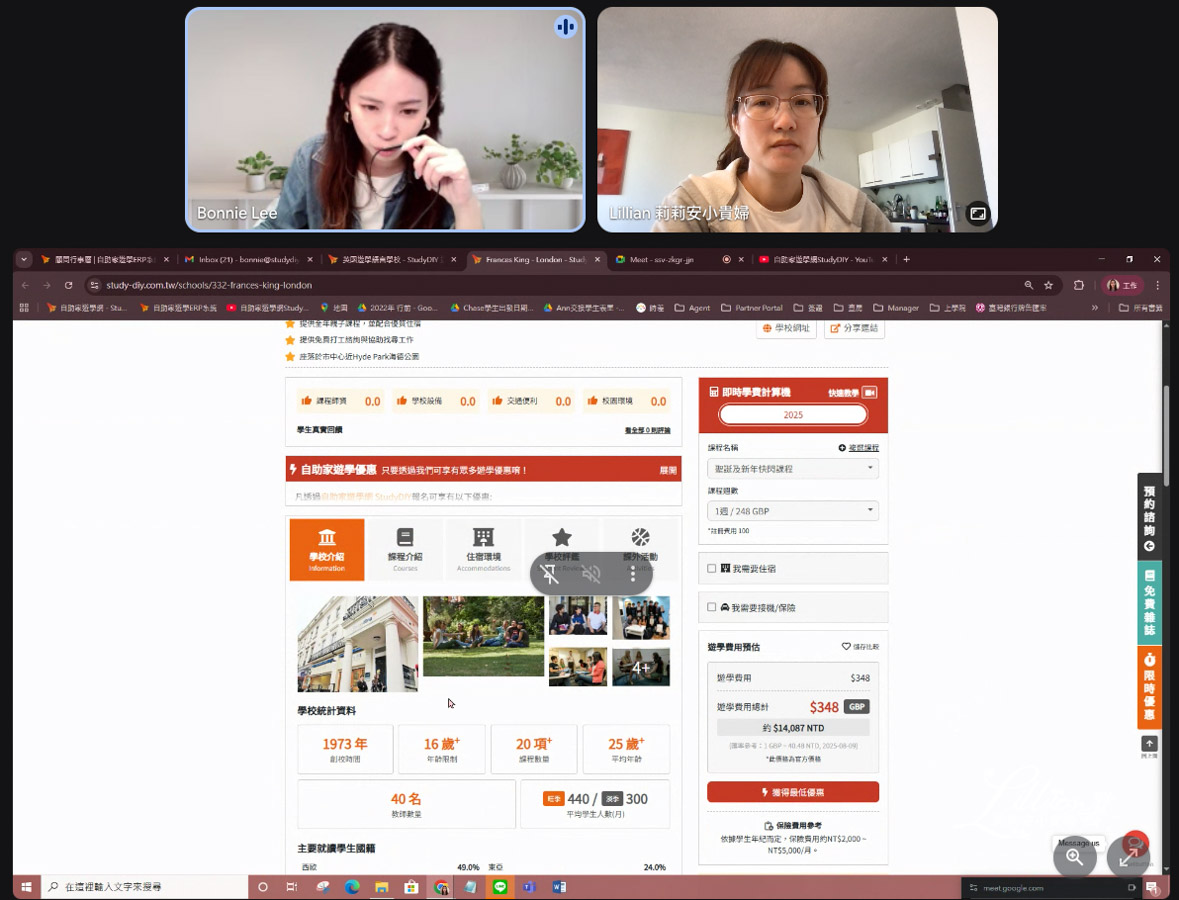Open the school information (學校介紹) tab
The height and width of the screenshot is (900, 1179).
pyautogui.click(x=327, y=550)
